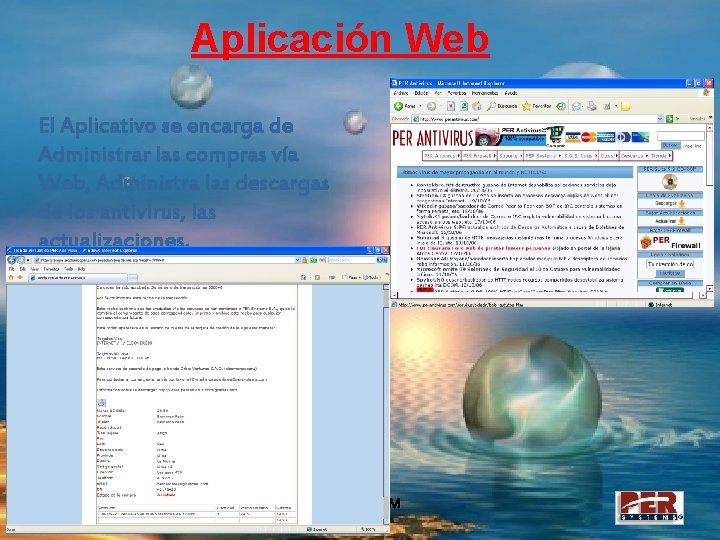Print page from PER Antivirus browser toolbar
This screenshot has width=720, height=540.
click(x=592, y=106)
